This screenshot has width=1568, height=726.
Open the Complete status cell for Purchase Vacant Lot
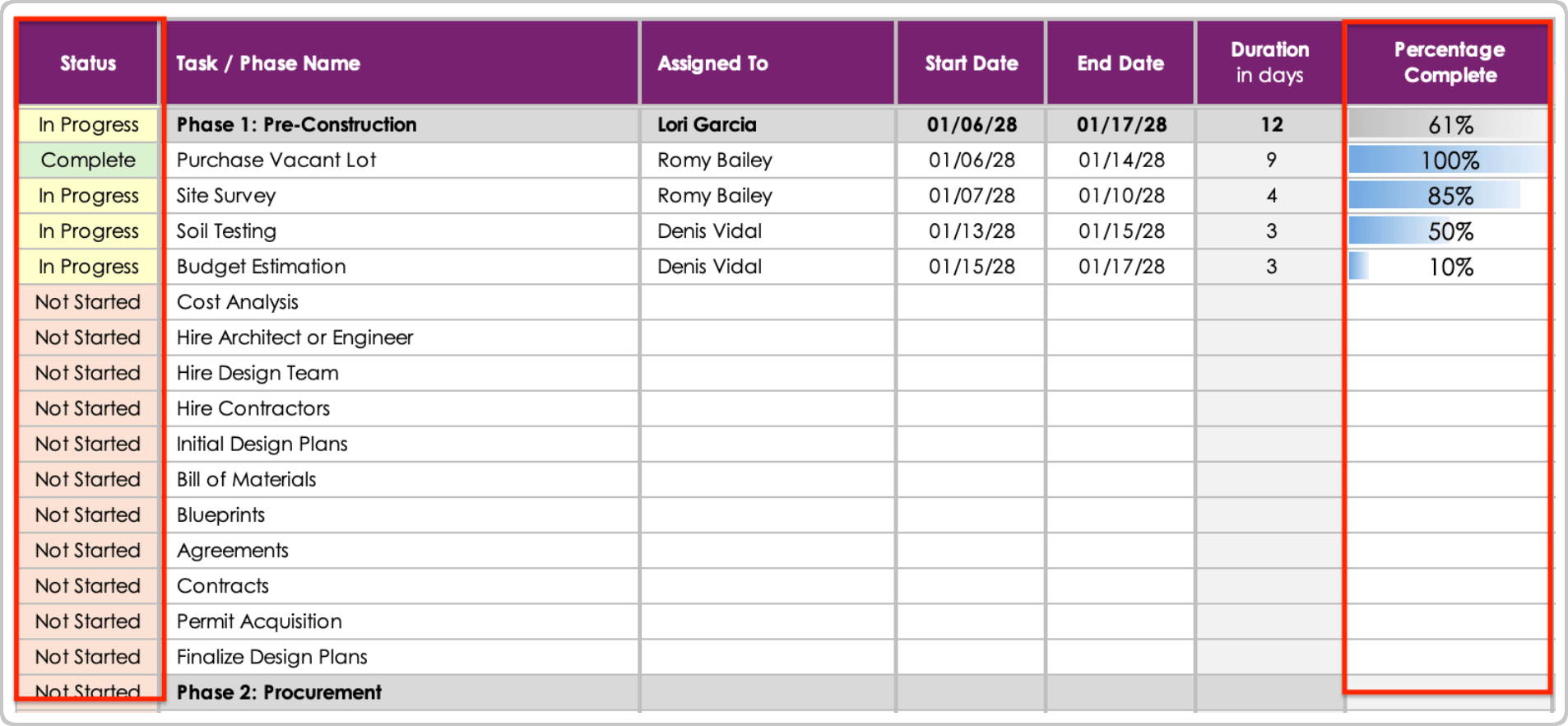tap(88, 161)
